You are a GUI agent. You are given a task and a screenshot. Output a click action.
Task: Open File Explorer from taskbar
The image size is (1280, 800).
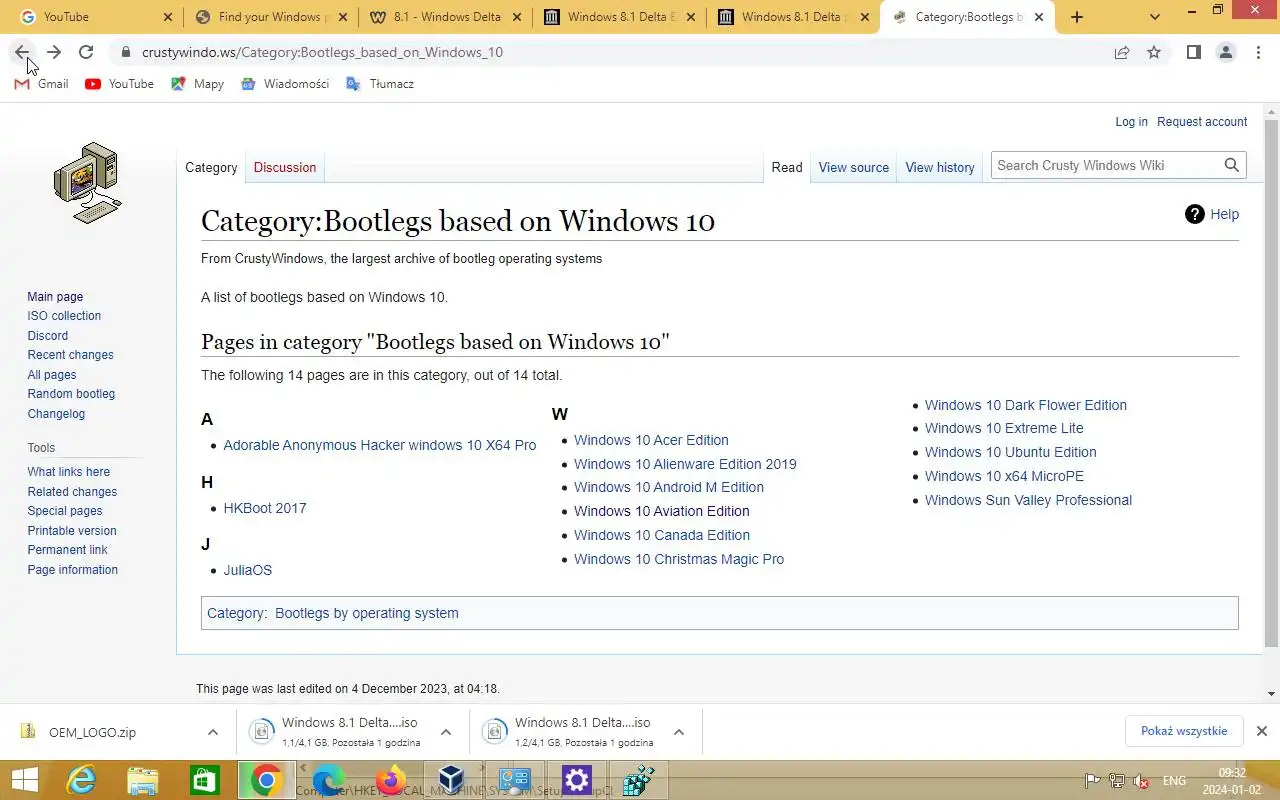(143, 781)
